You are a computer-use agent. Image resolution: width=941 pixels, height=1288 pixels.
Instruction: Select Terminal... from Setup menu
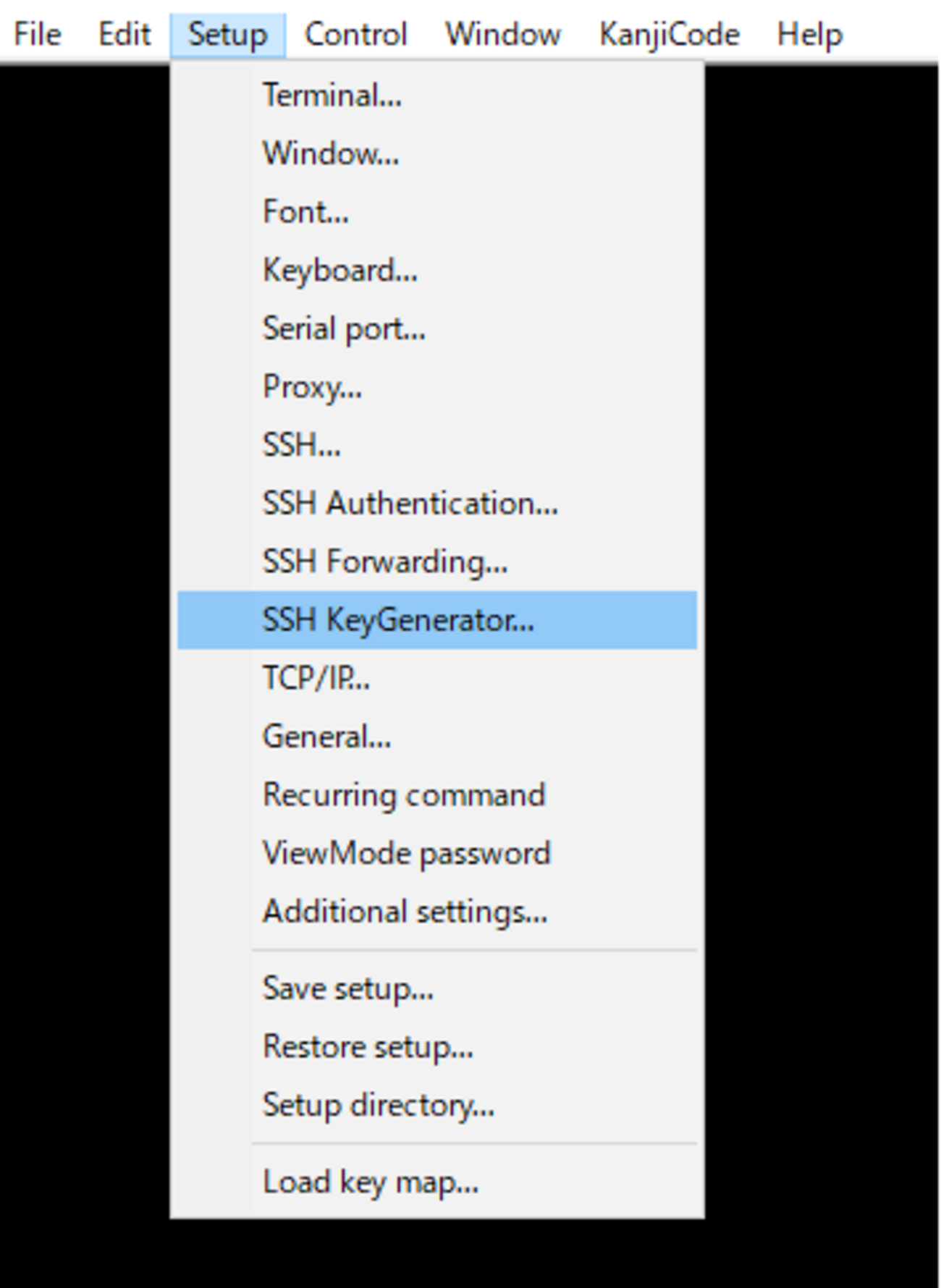[x=332, y=96]
